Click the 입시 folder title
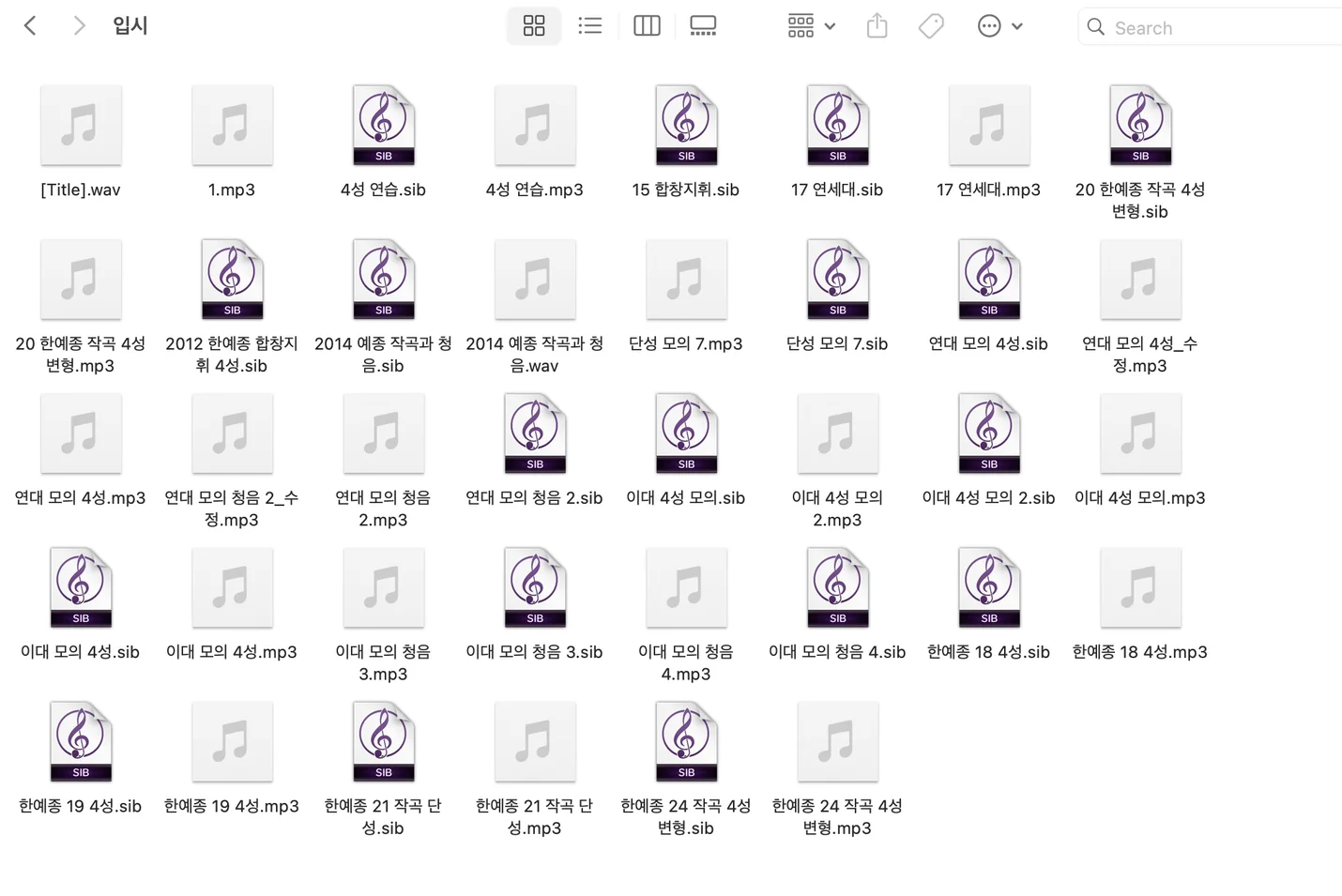Screen dimensions: 1342x896 pos(130,26)
